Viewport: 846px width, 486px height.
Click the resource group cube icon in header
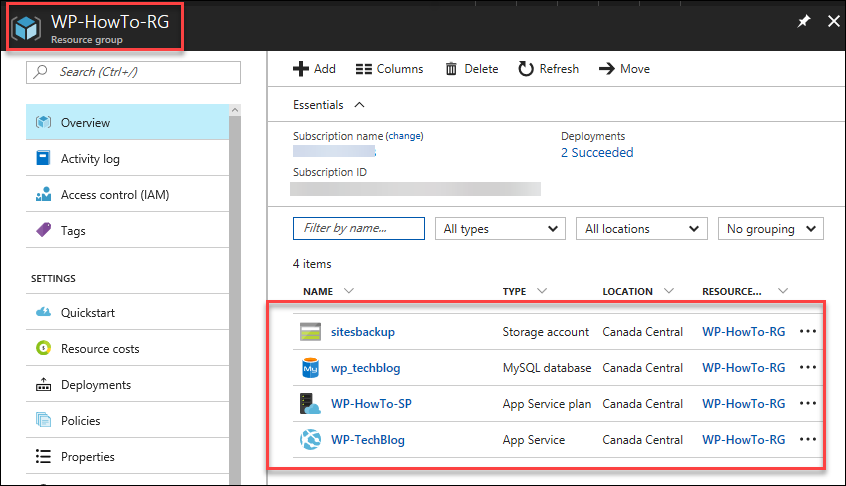[x=26, y=28]
